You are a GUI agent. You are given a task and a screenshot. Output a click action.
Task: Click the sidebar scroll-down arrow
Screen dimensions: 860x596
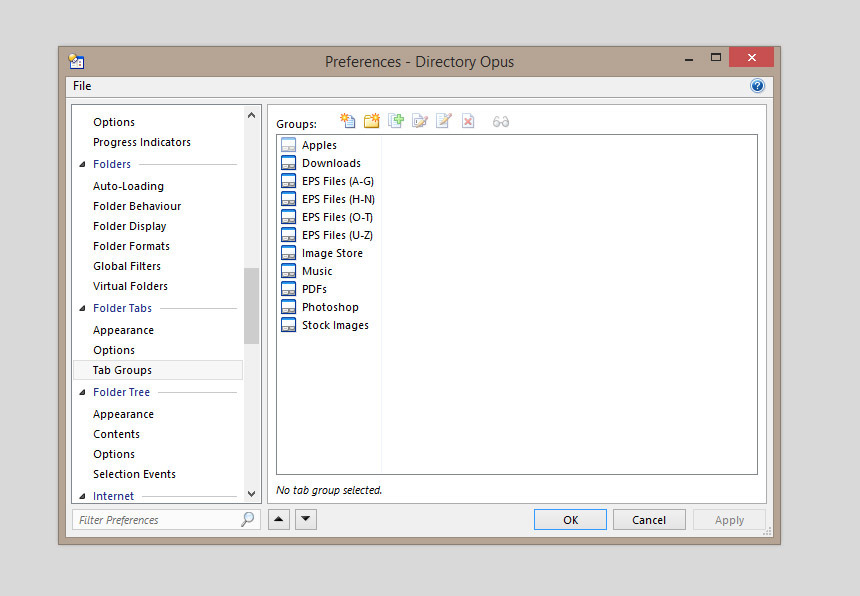click(251, 493)
